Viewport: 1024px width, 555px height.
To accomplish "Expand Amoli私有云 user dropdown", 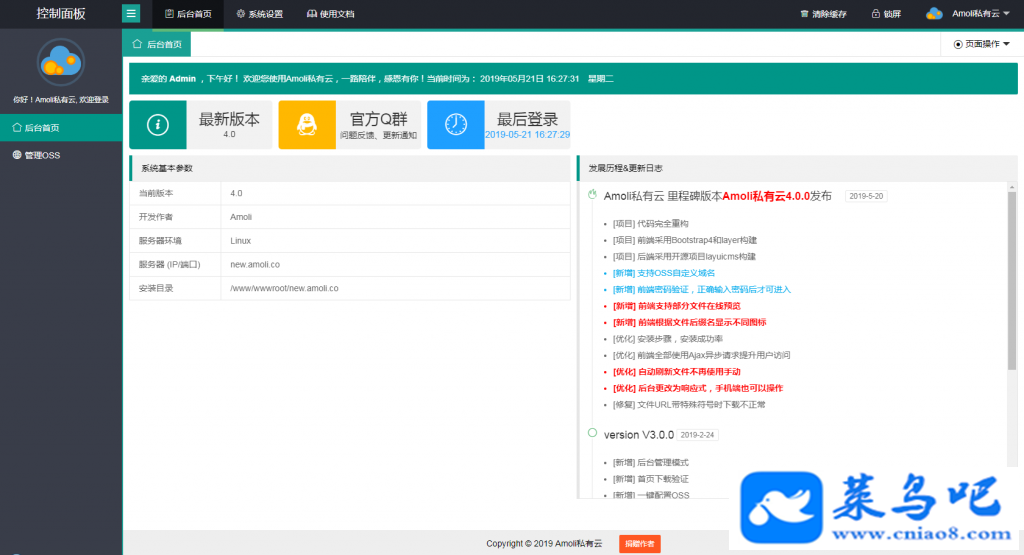I will click(968, 14).
